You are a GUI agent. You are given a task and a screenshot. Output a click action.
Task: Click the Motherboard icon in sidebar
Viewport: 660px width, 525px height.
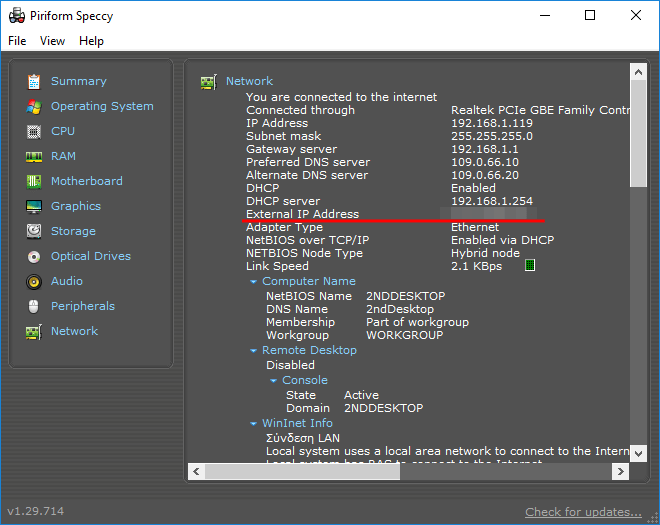pyautogui.click(x=34, y=181)
